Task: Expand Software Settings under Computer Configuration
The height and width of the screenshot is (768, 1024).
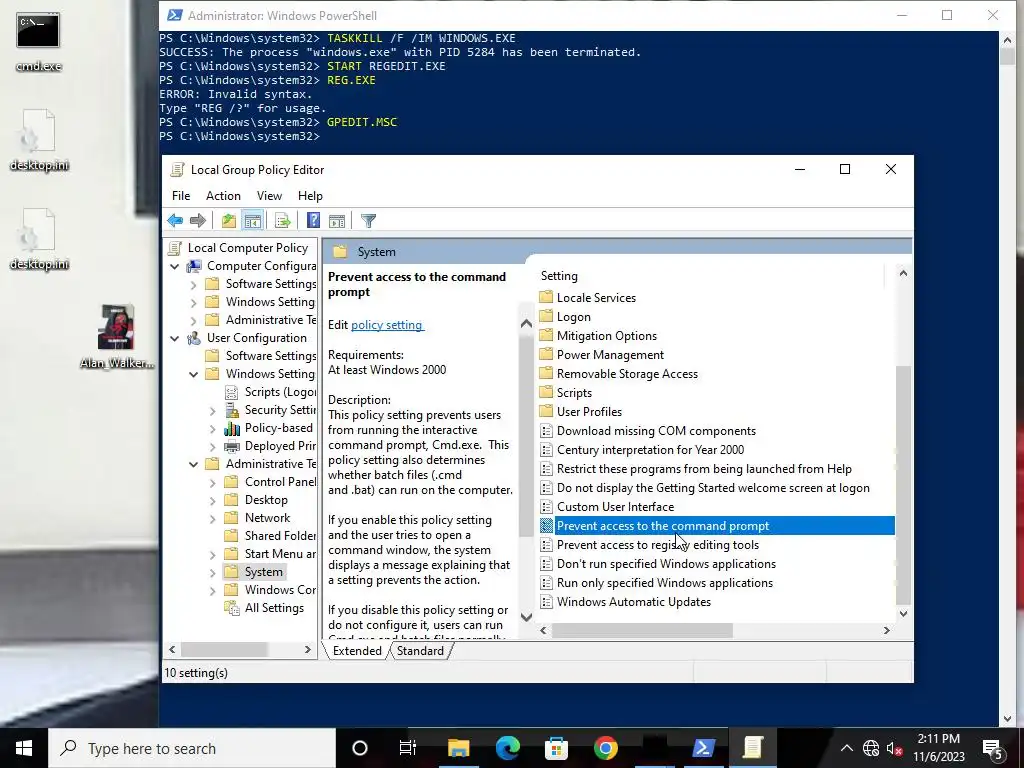Action: (x=193, y=285)
